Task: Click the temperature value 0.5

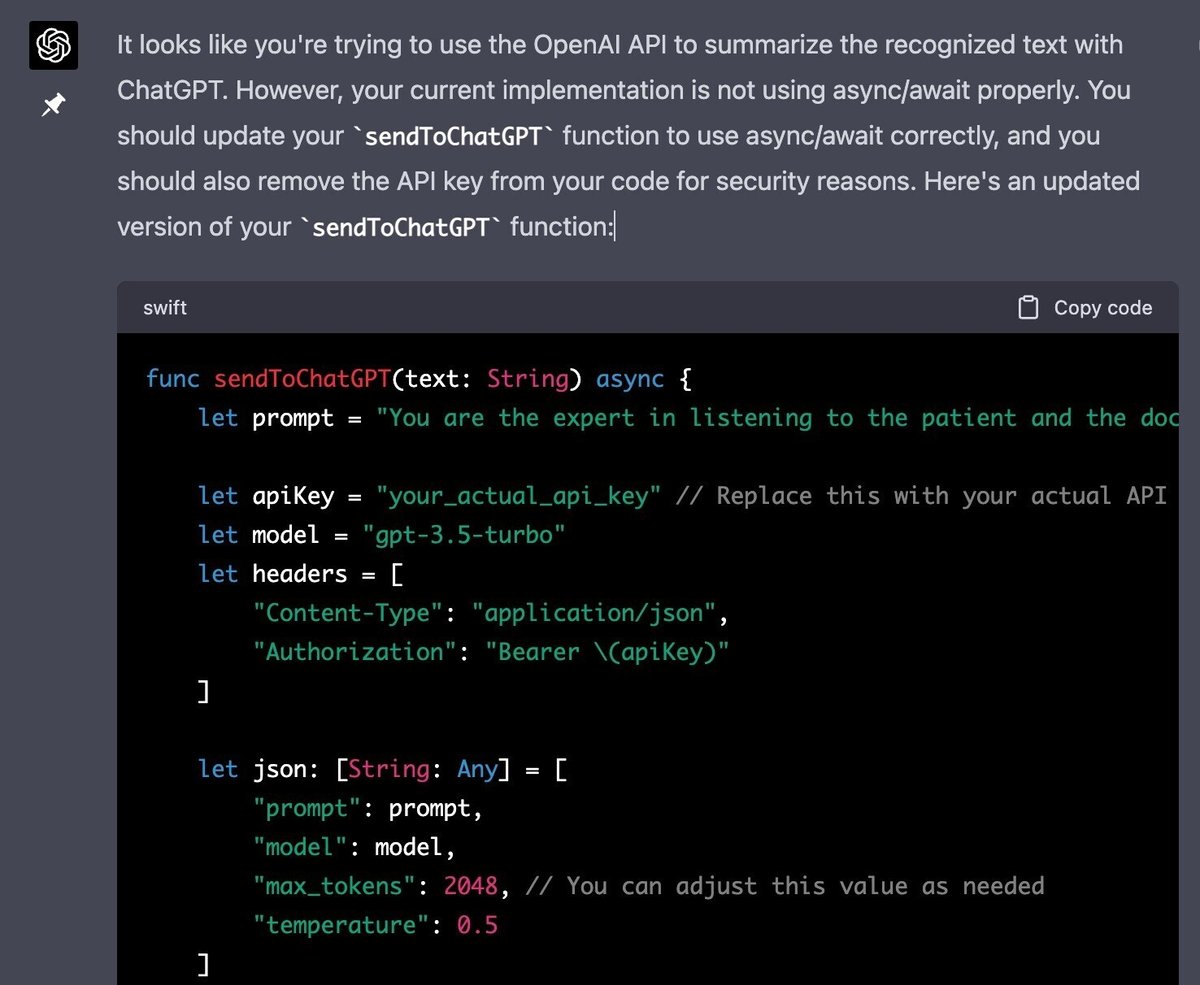Action: pyautogui.click(x=477, y=925)
